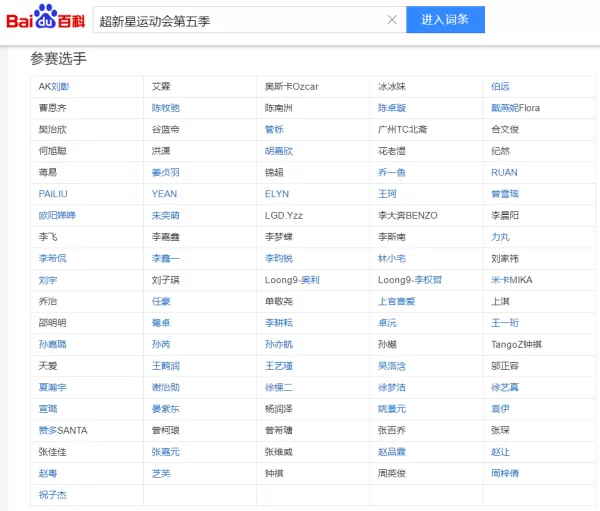This screenshot has height=511, width=600.
Task: Open the RUAN link
Action: [x=504, y=172]
